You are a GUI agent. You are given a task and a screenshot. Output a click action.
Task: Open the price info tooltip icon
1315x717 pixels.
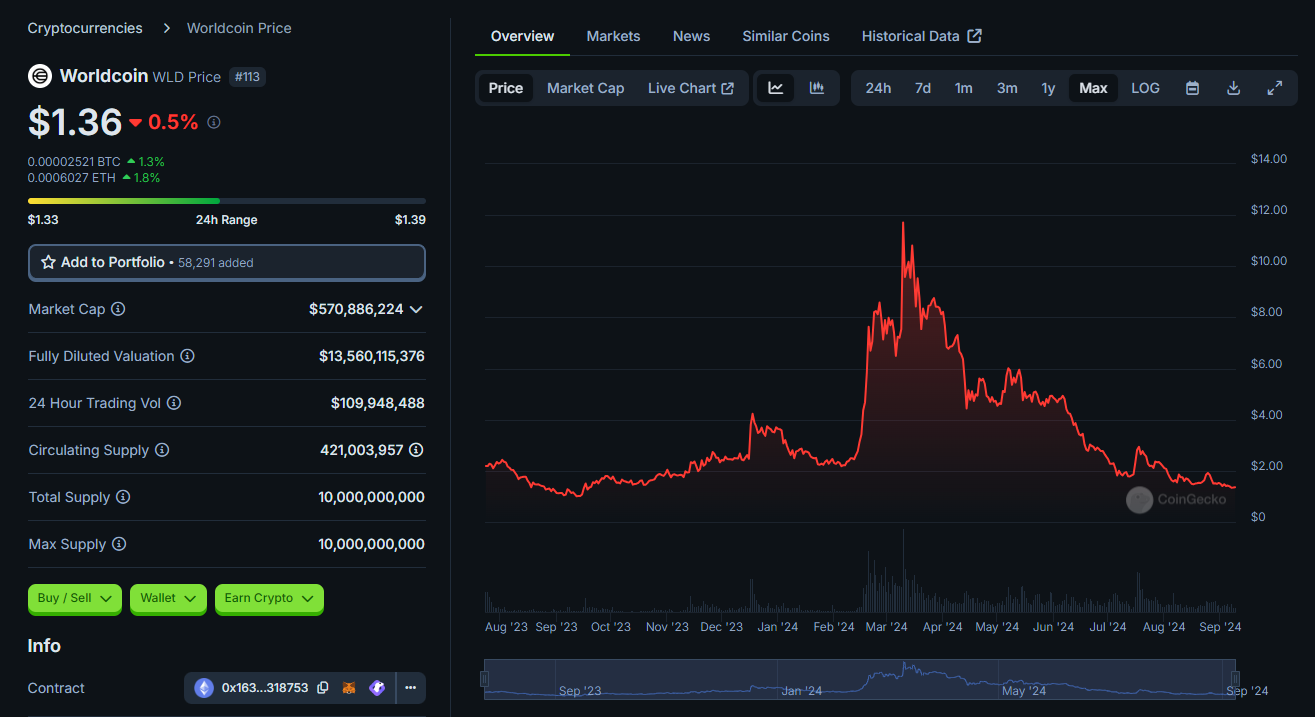[x=214, y=122]
